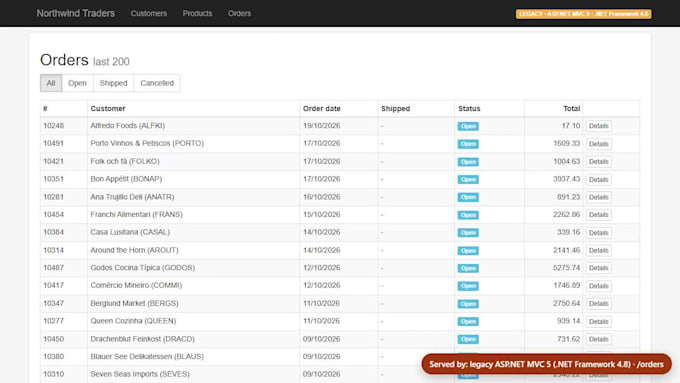This screenshot has width=680, height=383.
Task: Select customer Folk och fä (FOLKO)
Action: (x=125, y=161)
